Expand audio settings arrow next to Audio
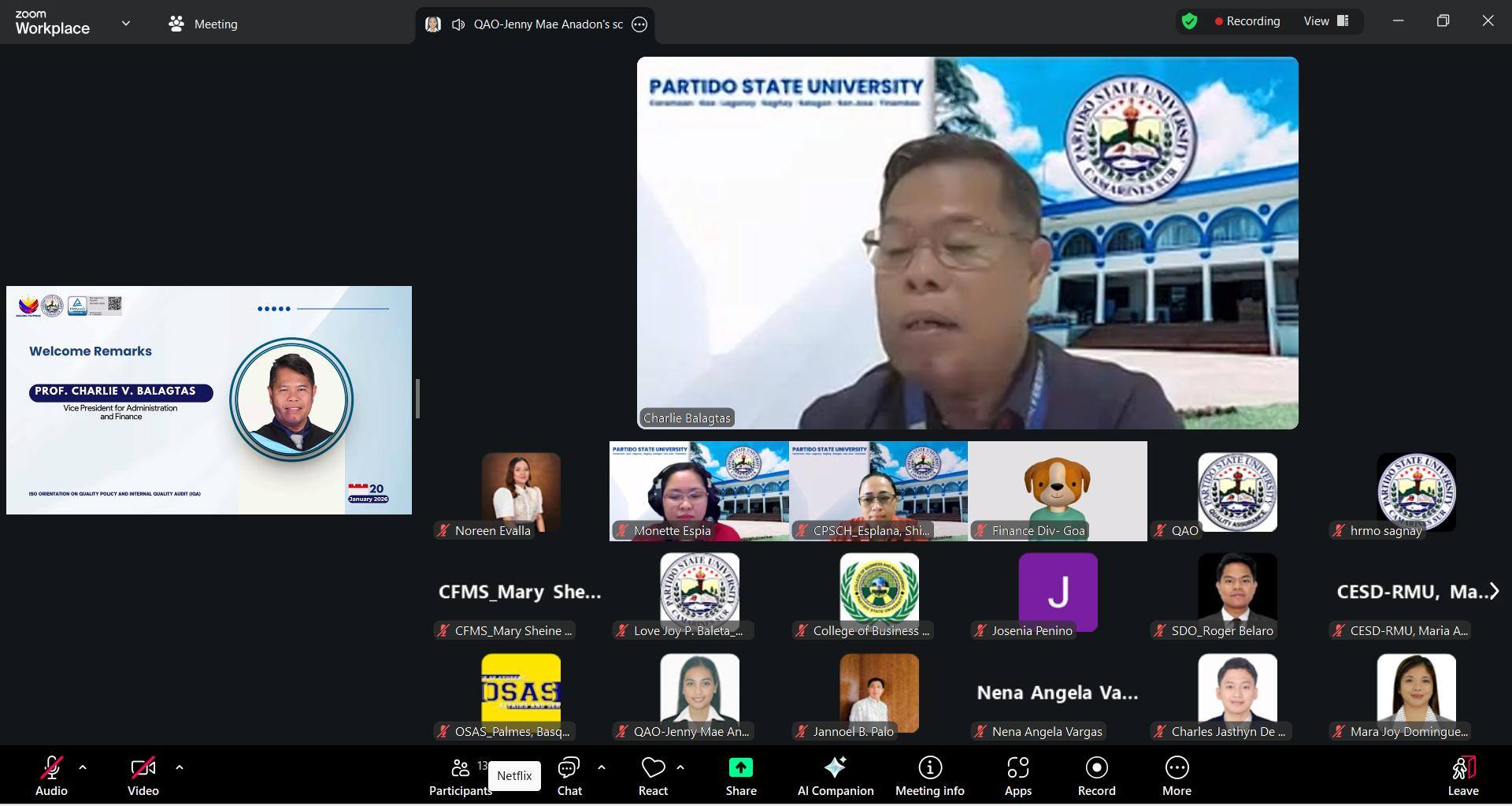Image resolution: width=1512 pixels, height=806 pixels. click(x=83, y=767)
